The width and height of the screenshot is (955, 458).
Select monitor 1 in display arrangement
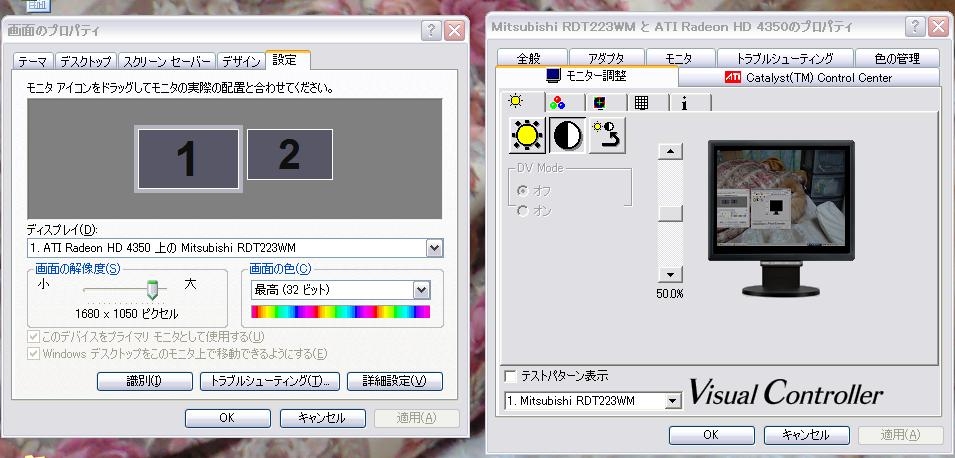click(188, 158)
